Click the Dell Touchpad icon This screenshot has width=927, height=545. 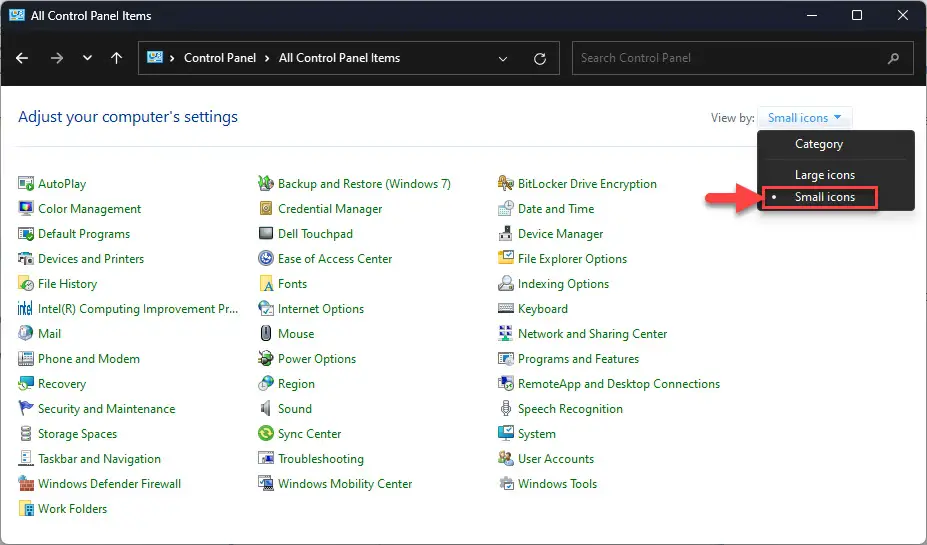click(266, 233)
